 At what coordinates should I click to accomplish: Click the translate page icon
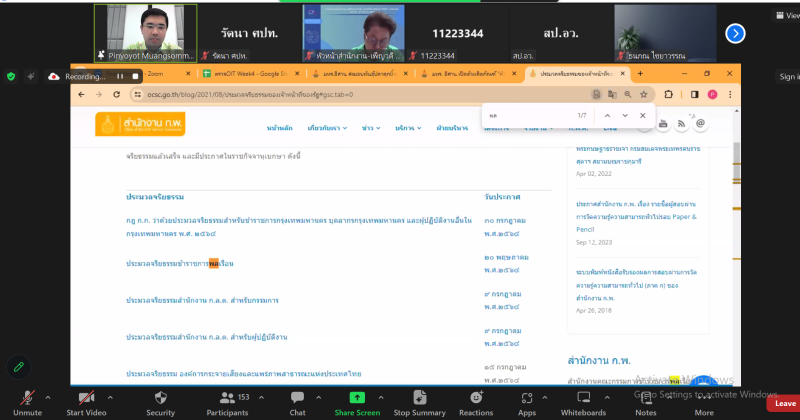(612, 94)
